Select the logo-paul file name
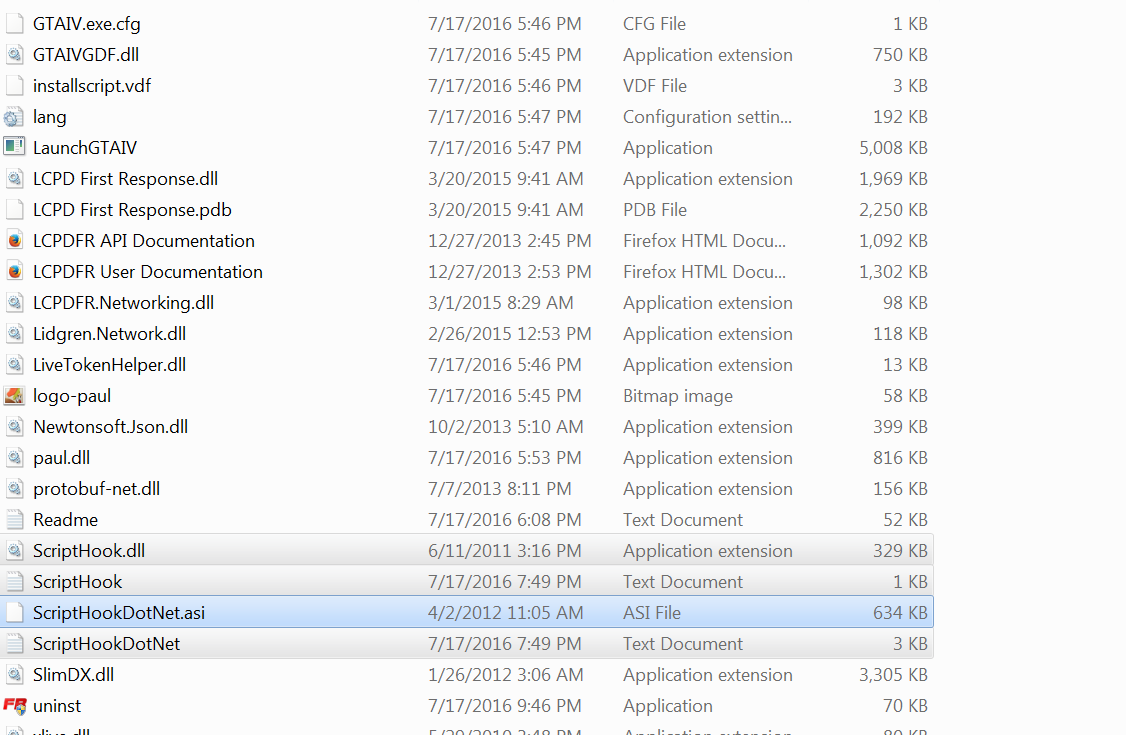The height and width of the screenshot is (735, 1126). 72,396
